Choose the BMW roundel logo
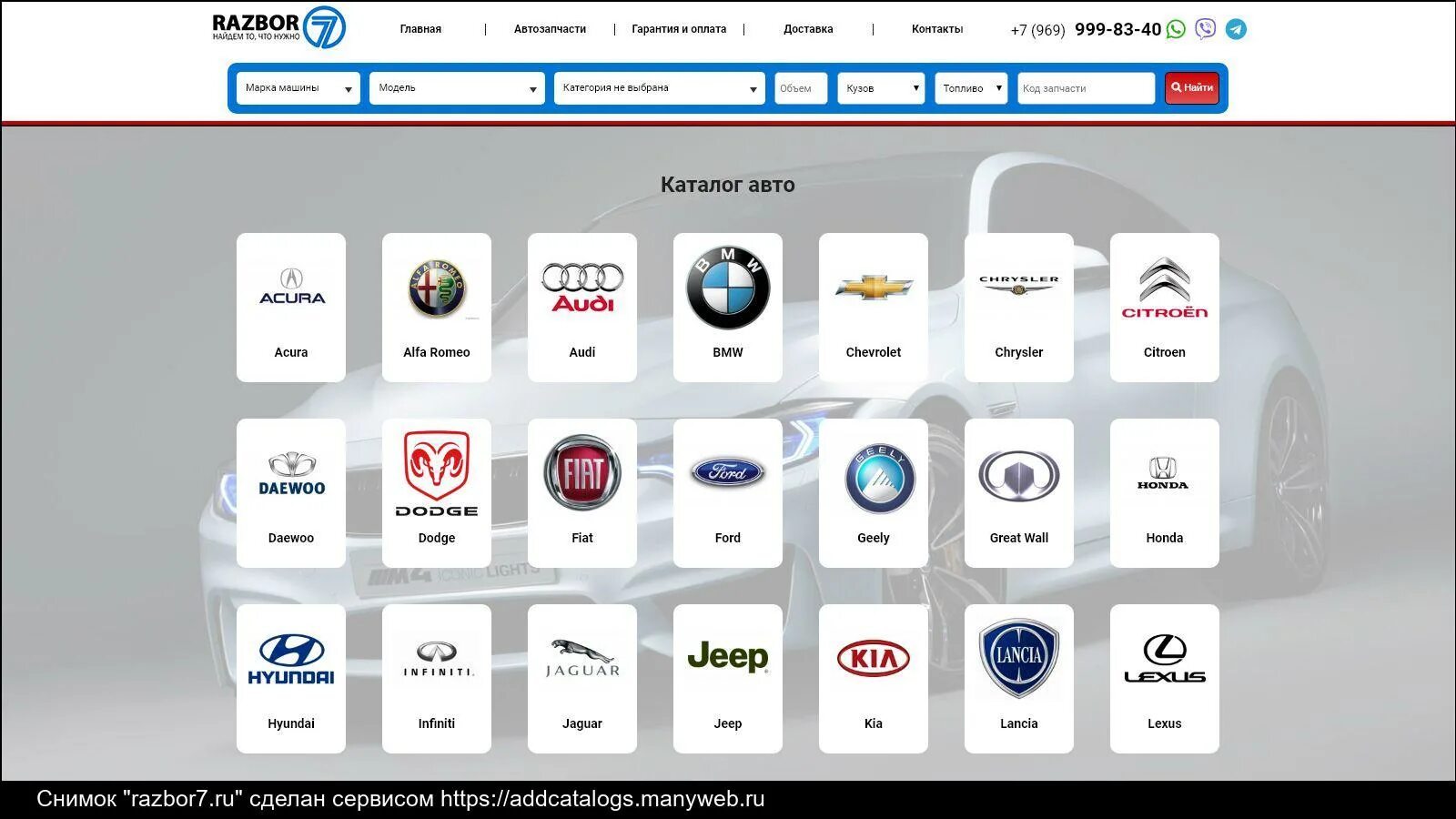The width and height of the screenshot is (1456, 819). click(x=728, y=288)
